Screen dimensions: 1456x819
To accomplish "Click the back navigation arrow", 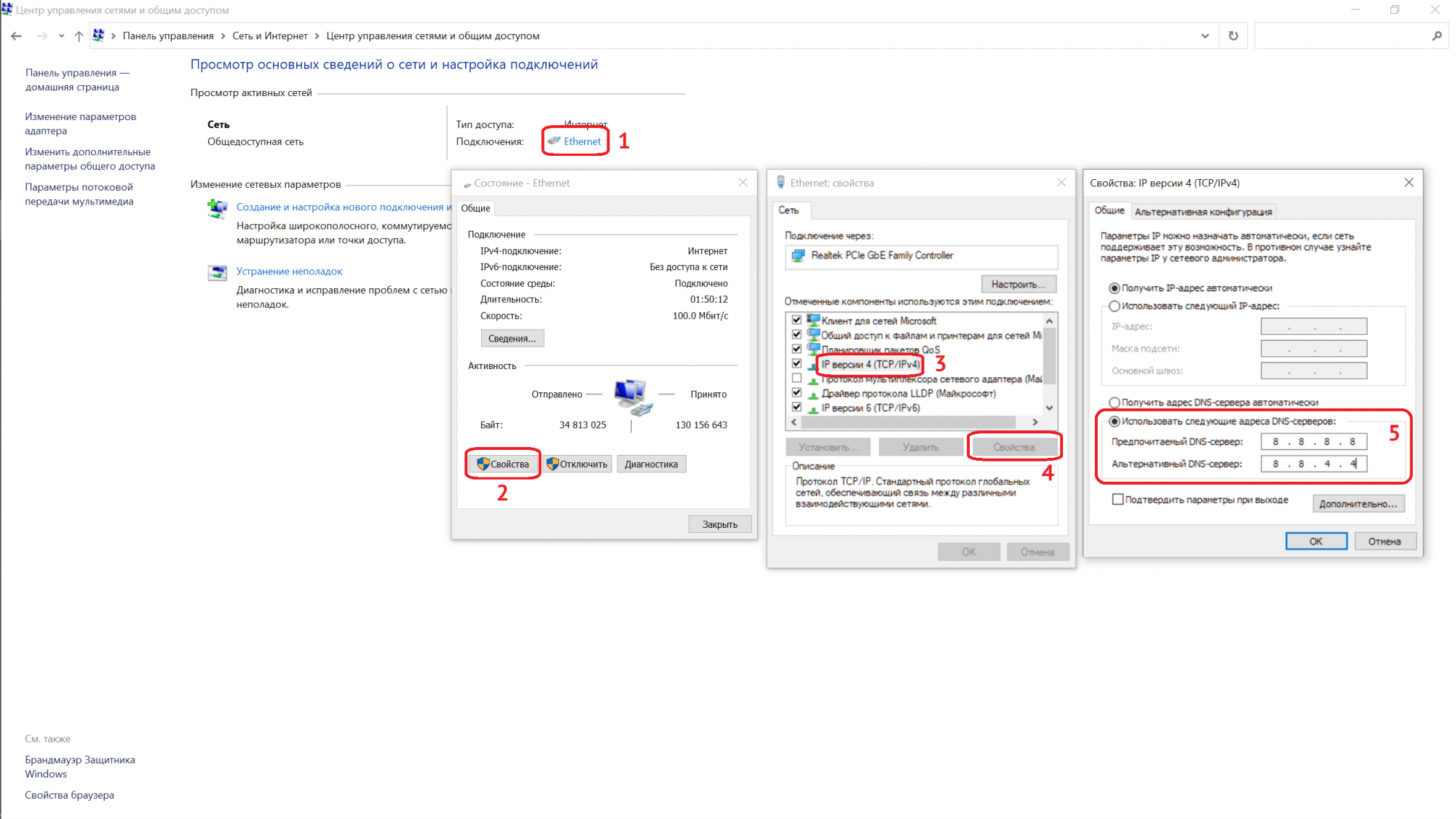I will pos(16,36).
